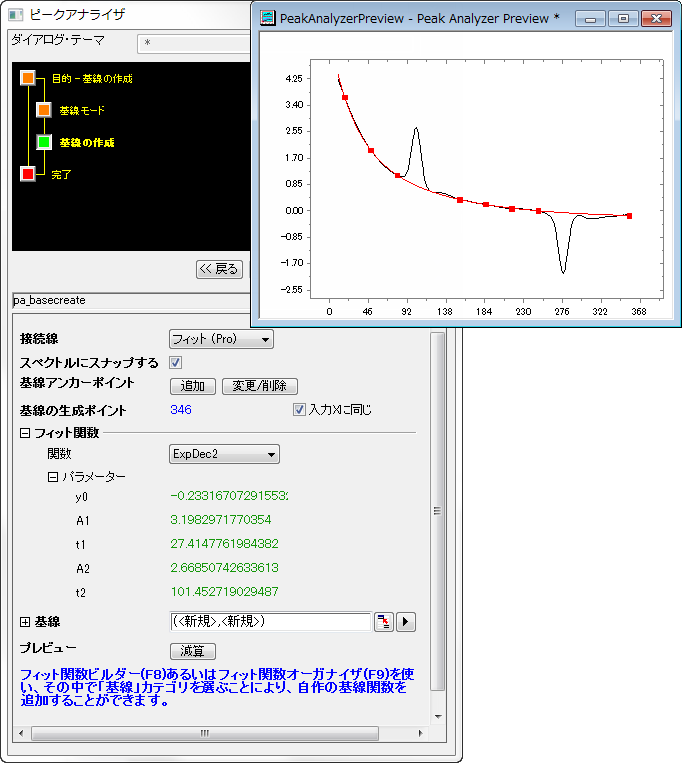Click the y0 value -0.2331670729155
This screenshot has width=682, height=763.
pos(229,496)
